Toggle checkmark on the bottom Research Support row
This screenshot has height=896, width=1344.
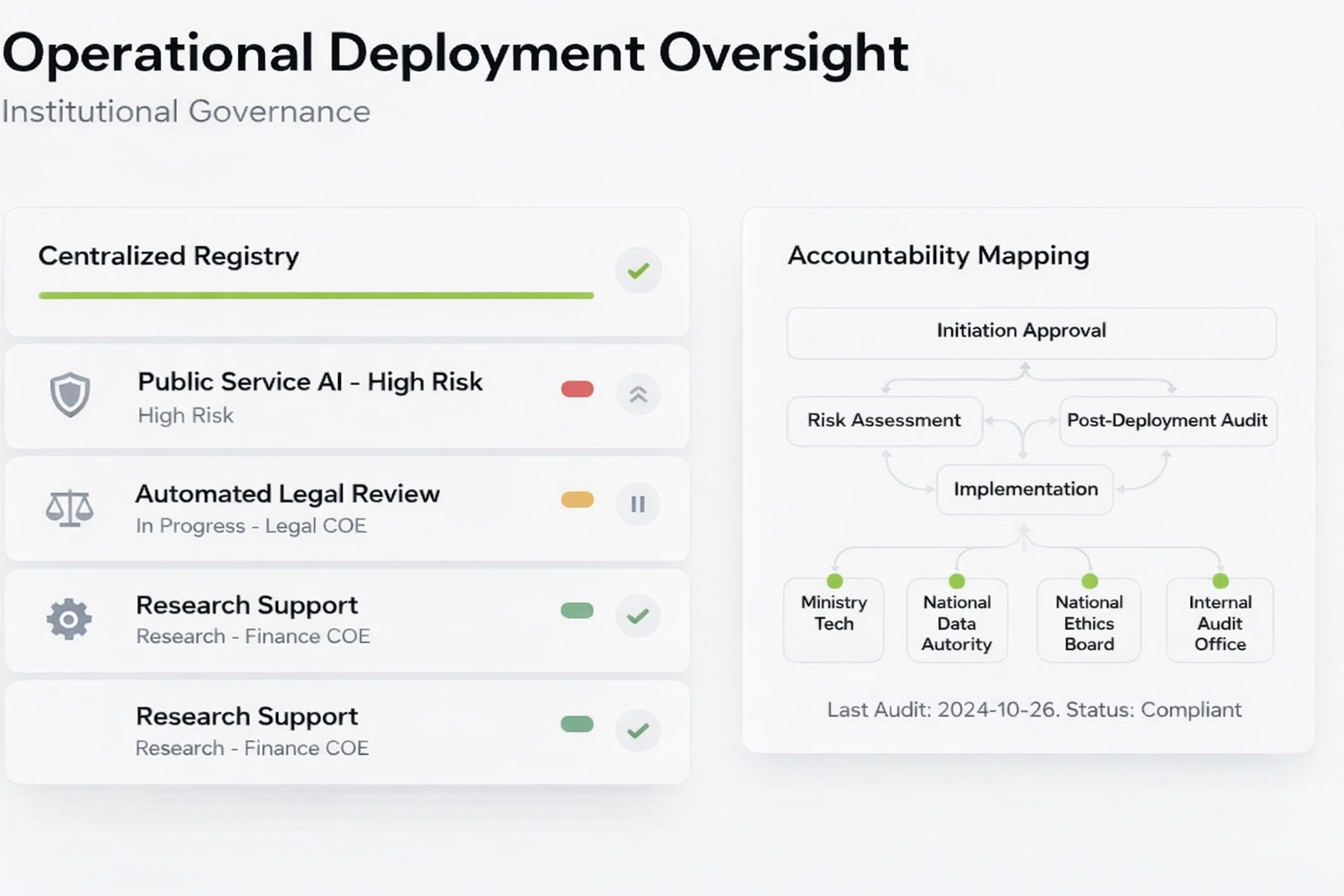point(638,730)
